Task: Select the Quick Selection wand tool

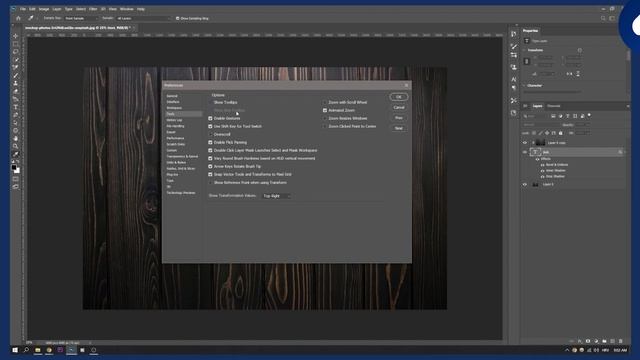Action: (16, 60)
